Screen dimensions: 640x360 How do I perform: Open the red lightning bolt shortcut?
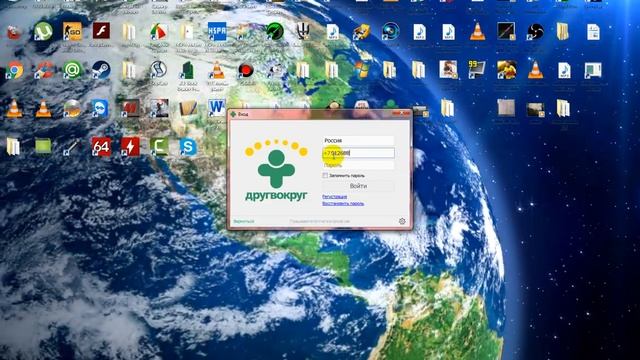[130, 147]
